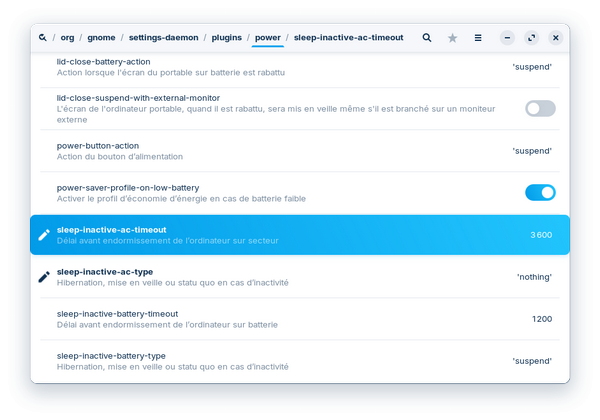Click the 3600 value of sleep-inactive-ac-timeout
600x420 pixels.
click(540, 235)
